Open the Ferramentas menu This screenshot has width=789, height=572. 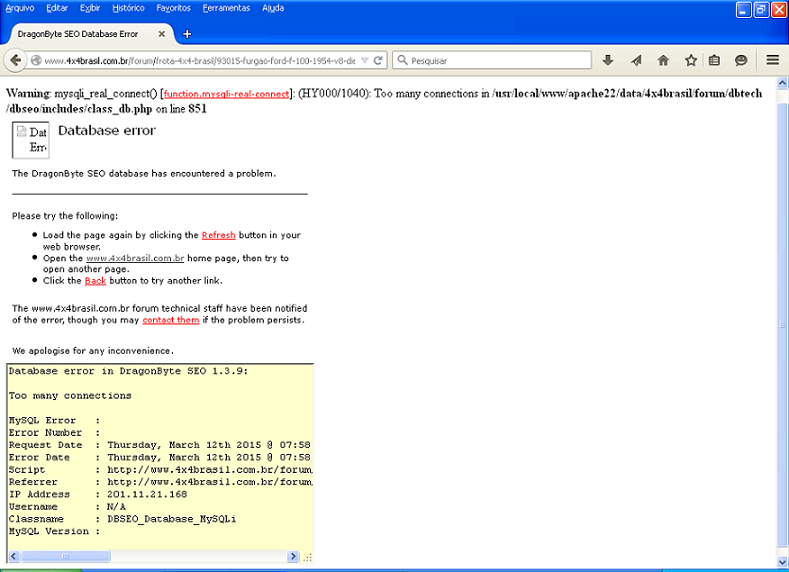click(x=226, y=8)
